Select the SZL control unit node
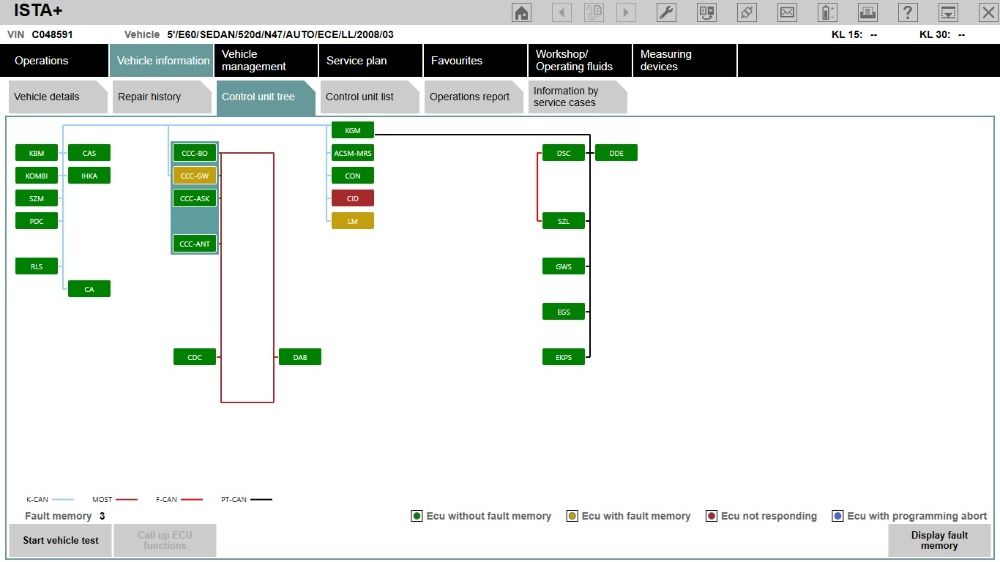This screenshot has width=1000, height=562. 563,221
